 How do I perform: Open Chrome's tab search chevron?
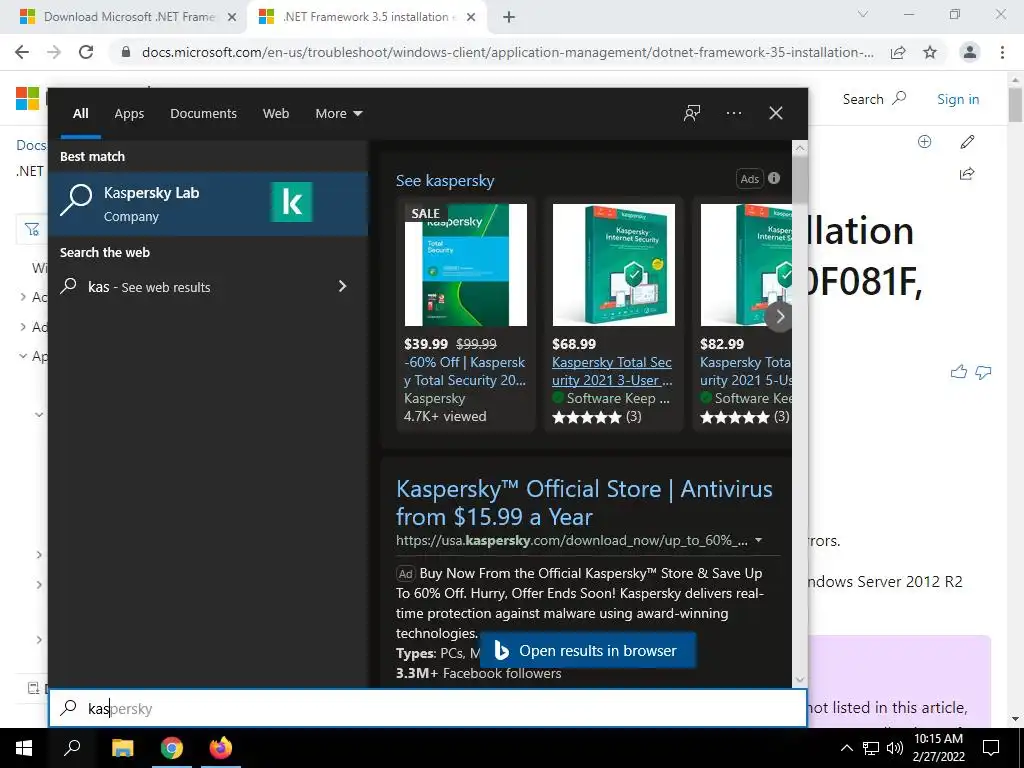(x=863, y=14)
